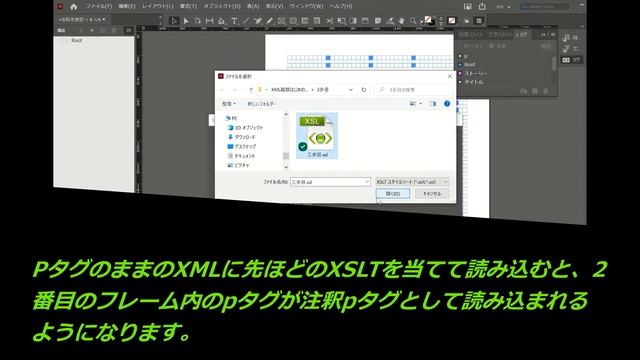Select the Type tool
640x360 pixels.
point(234,21)
